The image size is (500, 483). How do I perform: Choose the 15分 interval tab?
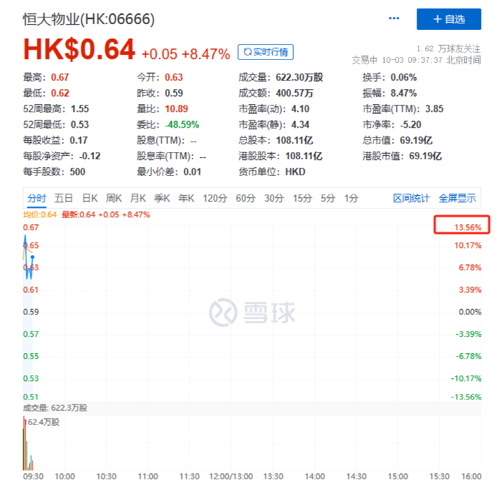click(302, 198)
